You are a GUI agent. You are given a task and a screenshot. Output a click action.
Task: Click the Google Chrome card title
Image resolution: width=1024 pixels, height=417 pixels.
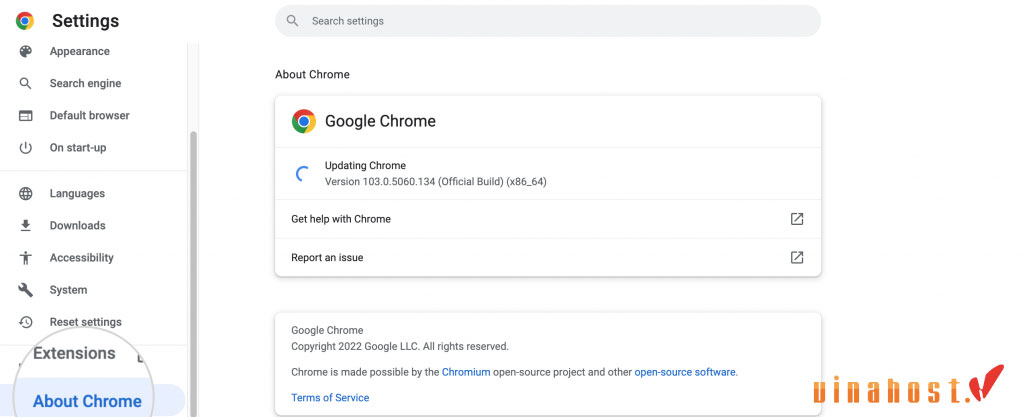pos(380,121)
